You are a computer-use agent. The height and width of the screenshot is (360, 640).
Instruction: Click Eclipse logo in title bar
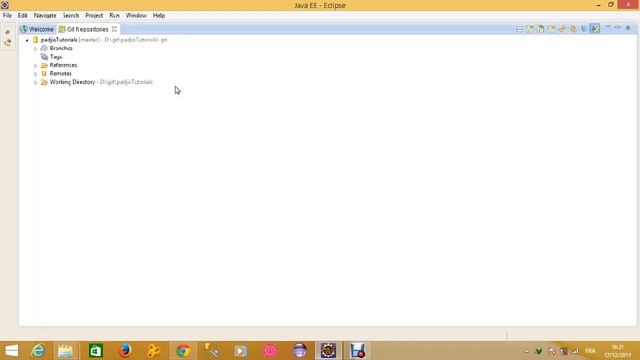coord(5,5)
